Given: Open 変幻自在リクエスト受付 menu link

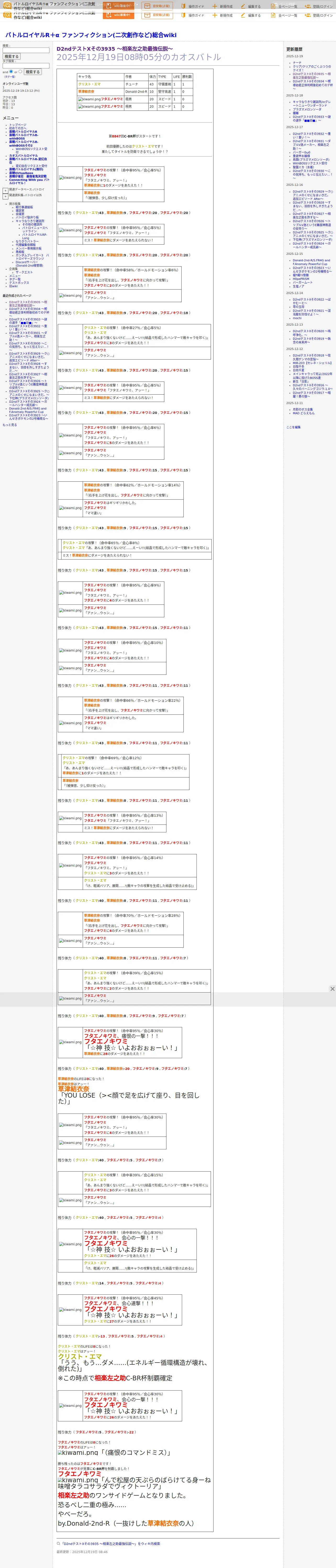Looking at the screenshot, I should 31,166.
